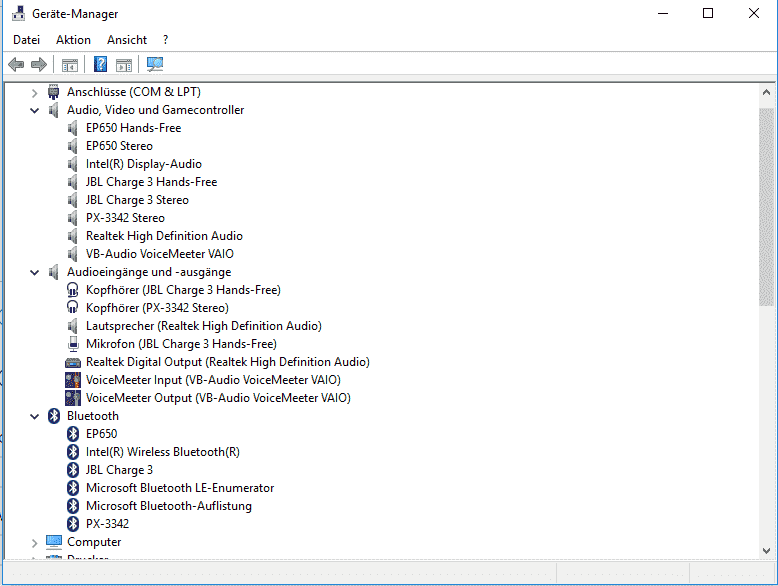Select JBL Charge 3 Hands-Free audio device

tap(151, 182)
